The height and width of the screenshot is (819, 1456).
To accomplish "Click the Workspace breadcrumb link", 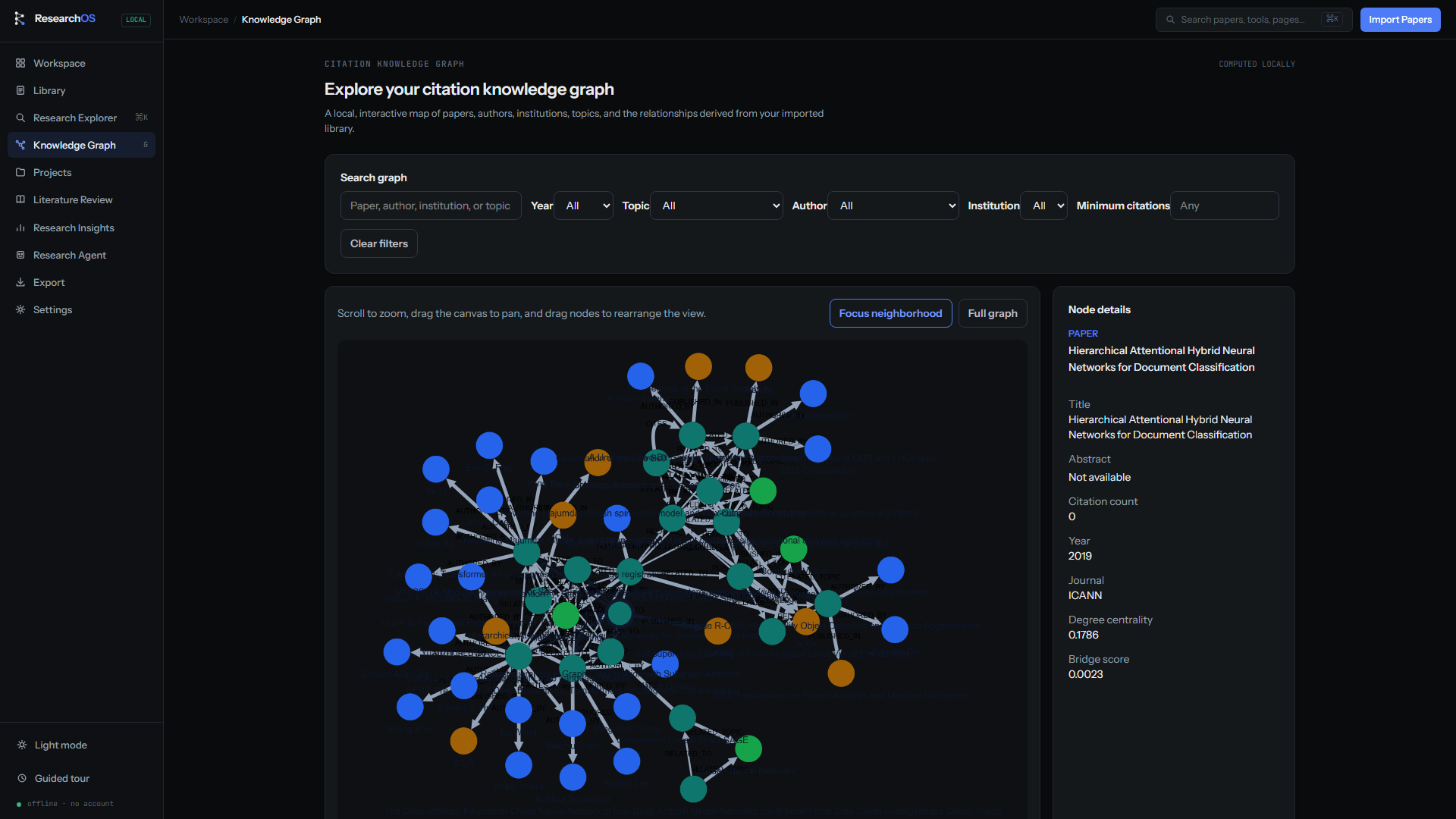I will click(x=203, y=20).
